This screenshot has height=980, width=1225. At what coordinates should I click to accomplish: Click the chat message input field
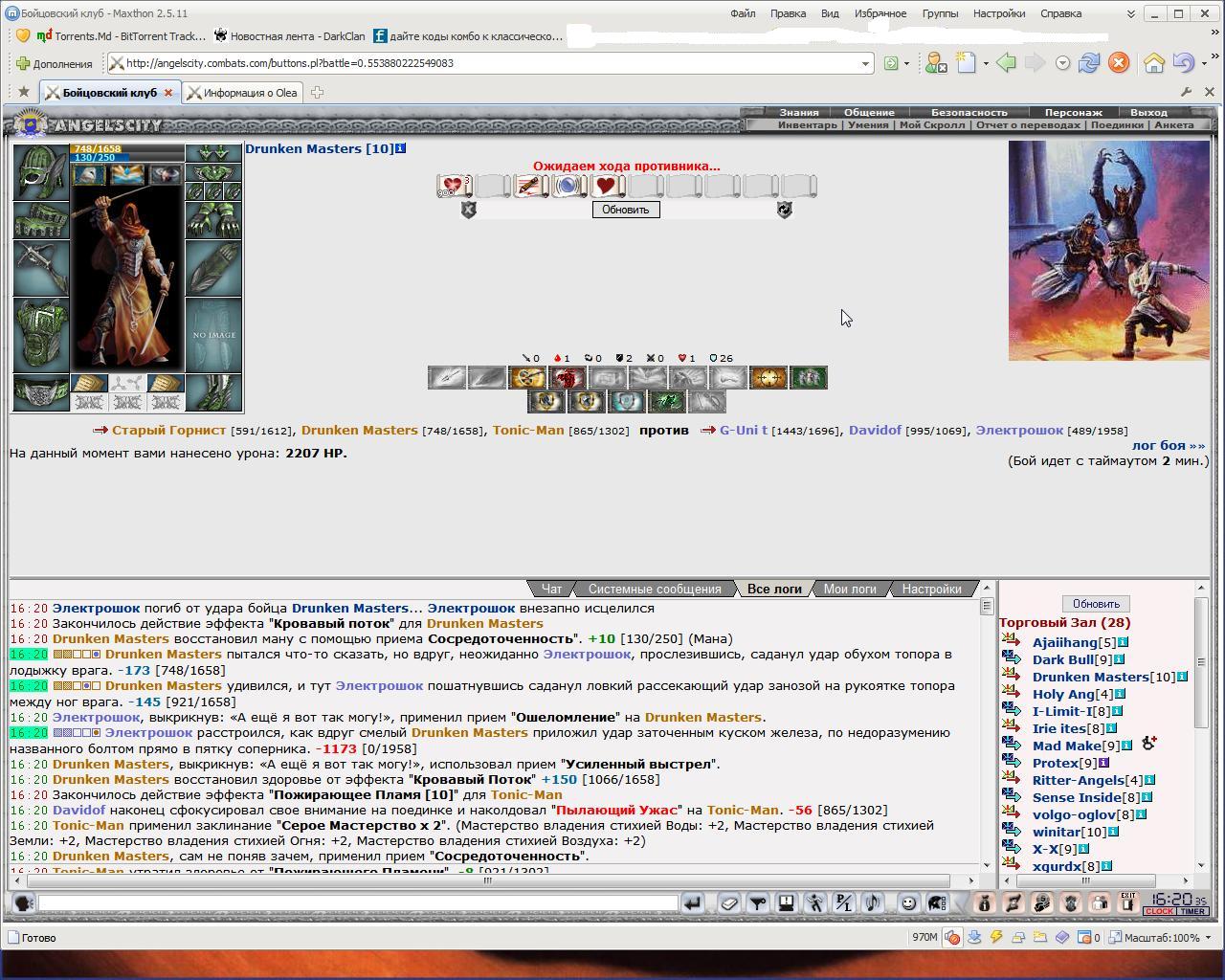click(x=358, y=902)
